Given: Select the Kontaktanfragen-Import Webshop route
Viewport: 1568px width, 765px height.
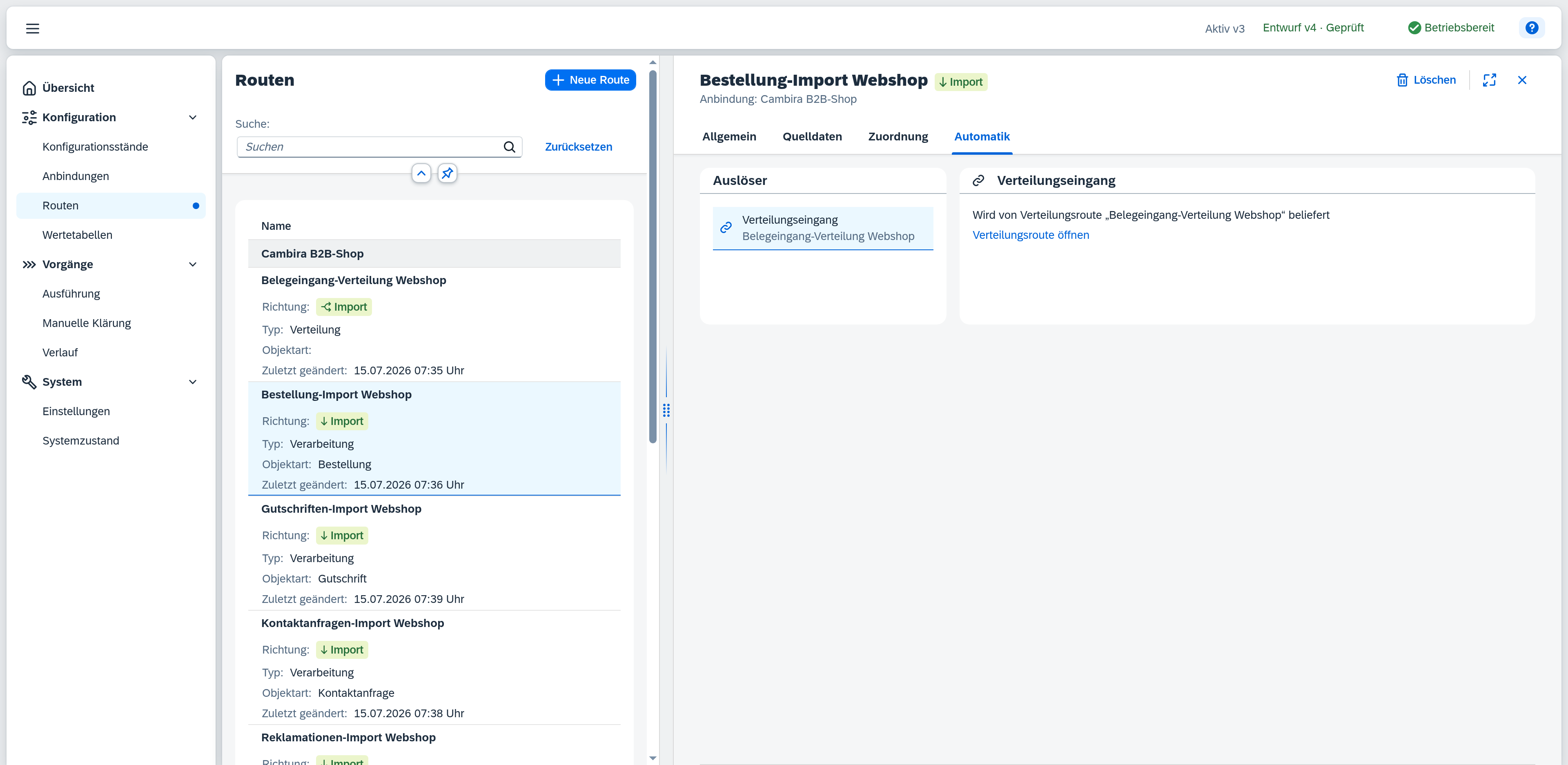Looking at the screenshot, I should [434, 667].
